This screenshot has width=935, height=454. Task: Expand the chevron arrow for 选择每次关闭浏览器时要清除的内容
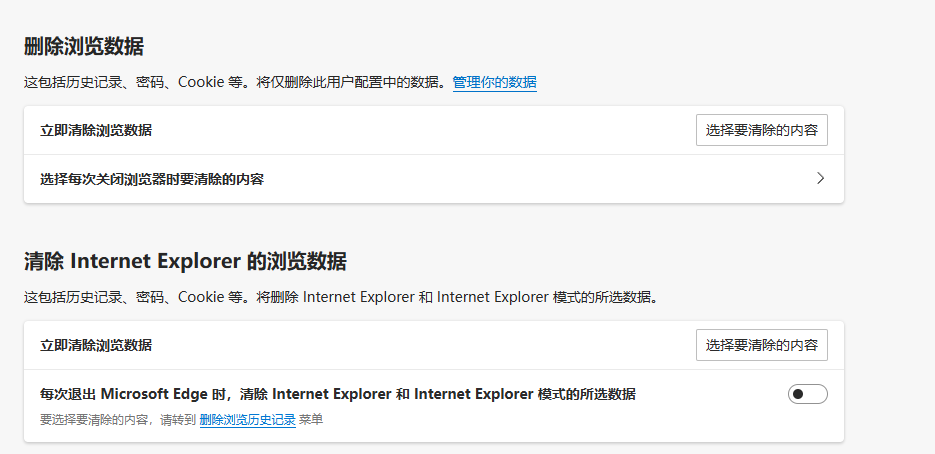pyautogui.click(x=820, y=179)
